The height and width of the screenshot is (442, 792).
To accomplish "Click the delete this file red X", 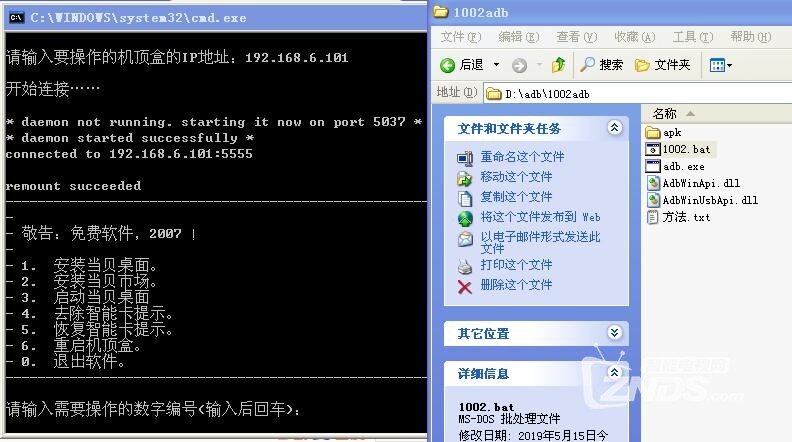I will click(465, 287).
